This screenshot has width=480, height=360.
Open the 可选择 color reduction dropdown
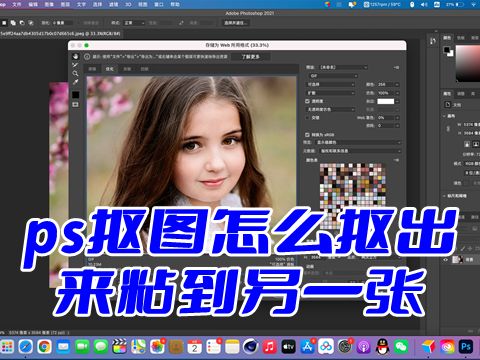(x=330, y=85)
